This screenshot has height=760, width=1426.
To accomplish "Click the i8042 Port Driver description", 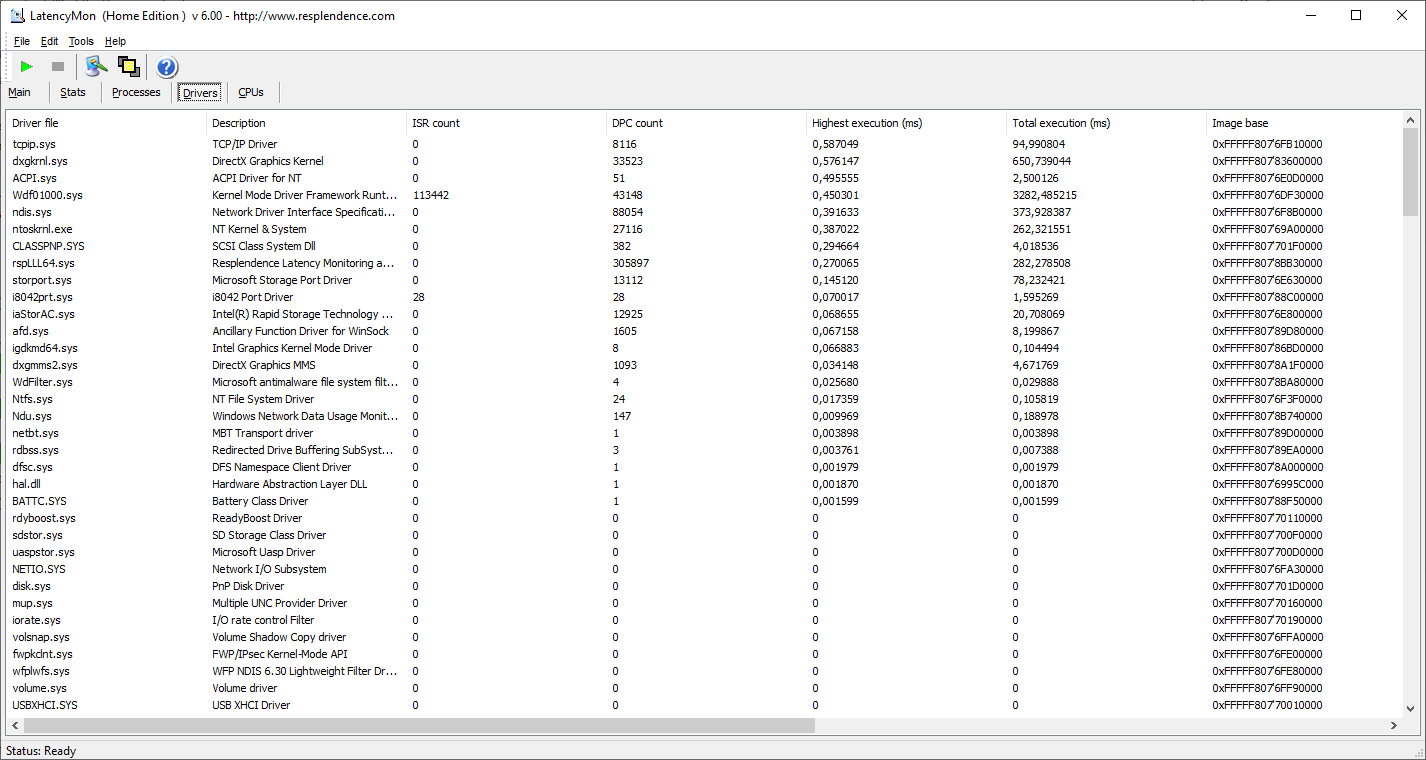I will [253, 297].
